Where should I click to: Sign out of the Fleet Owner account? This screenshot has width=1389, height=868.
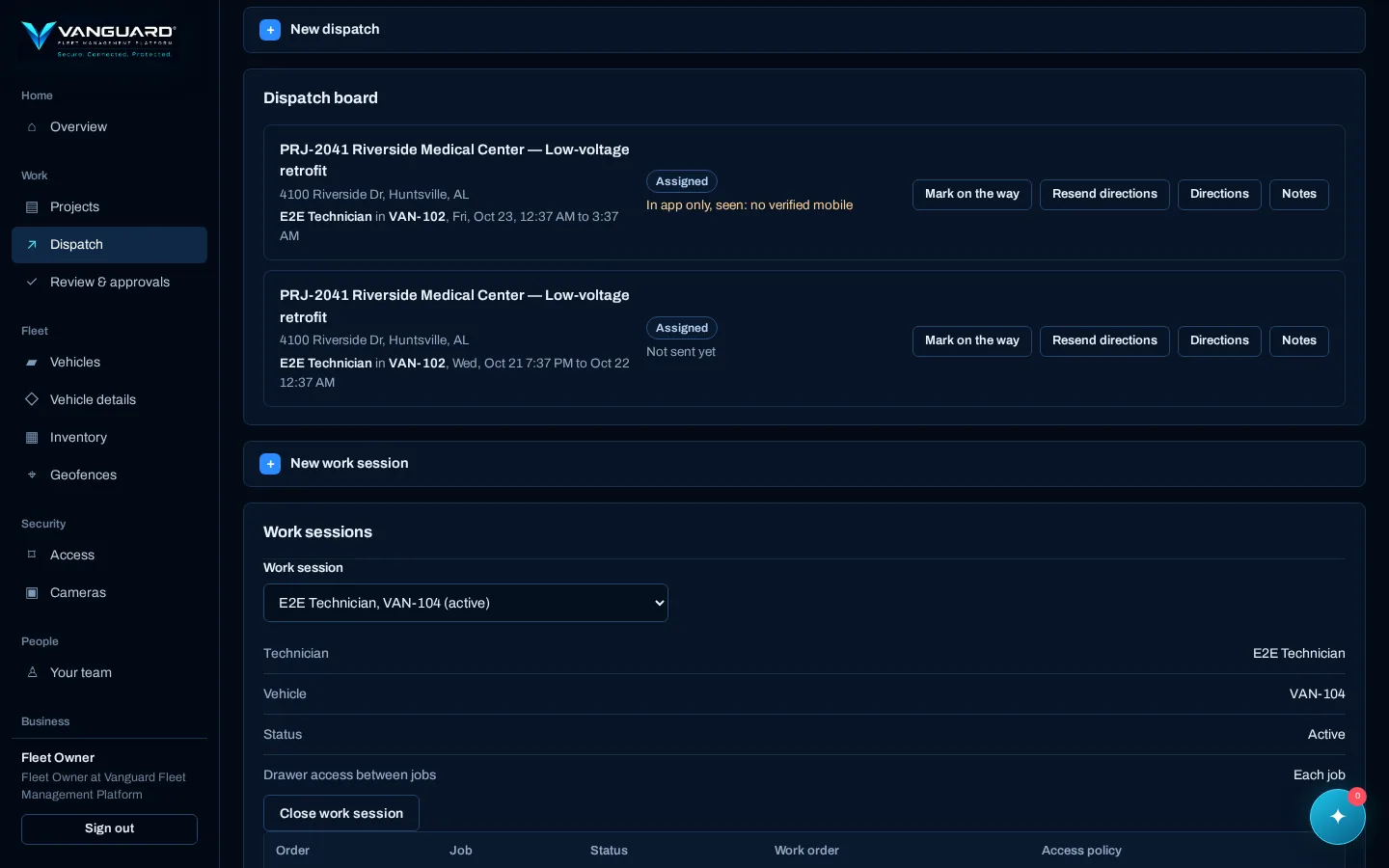[x=109, y=829]
